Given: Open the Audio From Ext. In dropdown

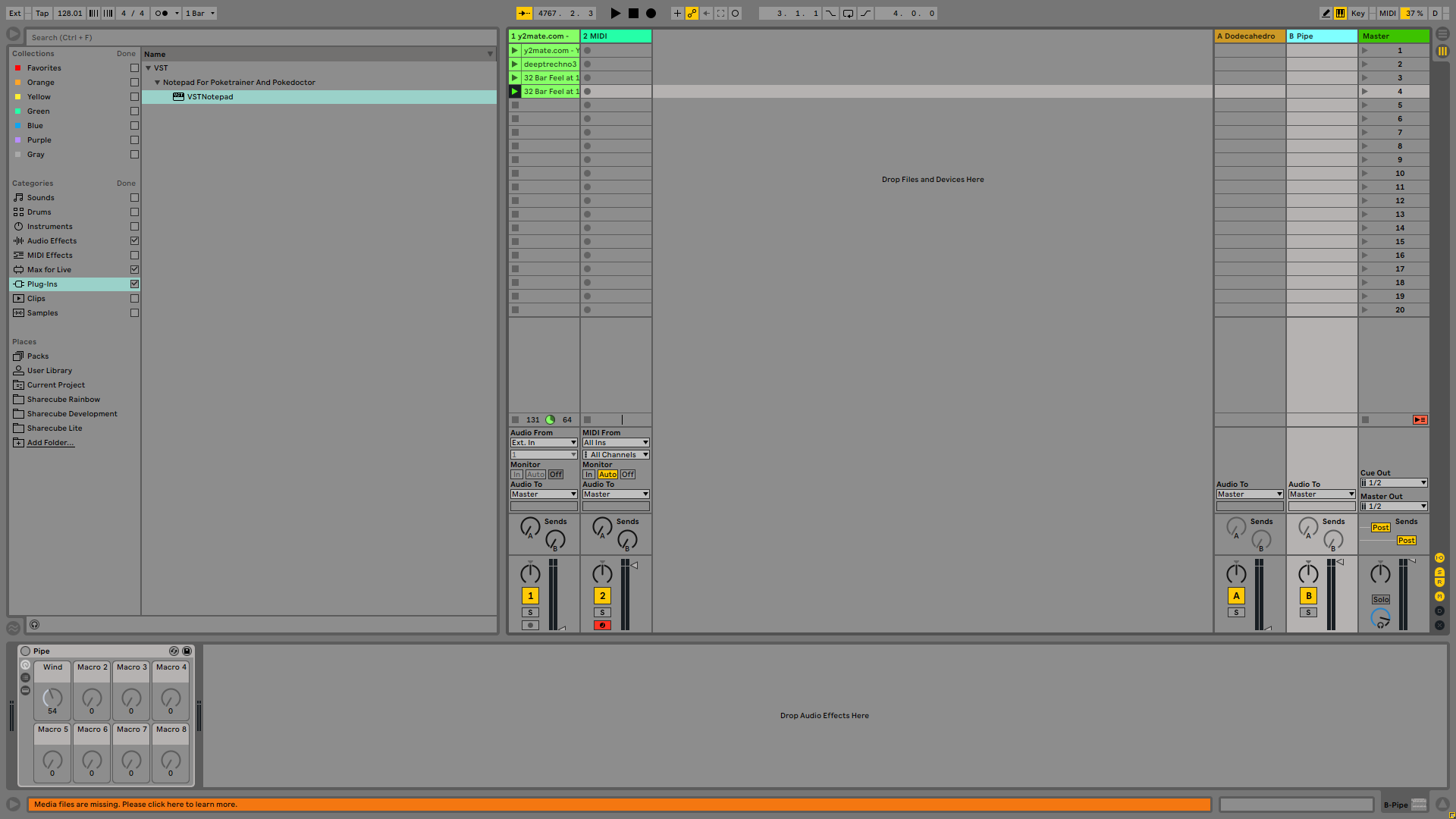Looking at the screenshot, I should [x=544, y=443].
